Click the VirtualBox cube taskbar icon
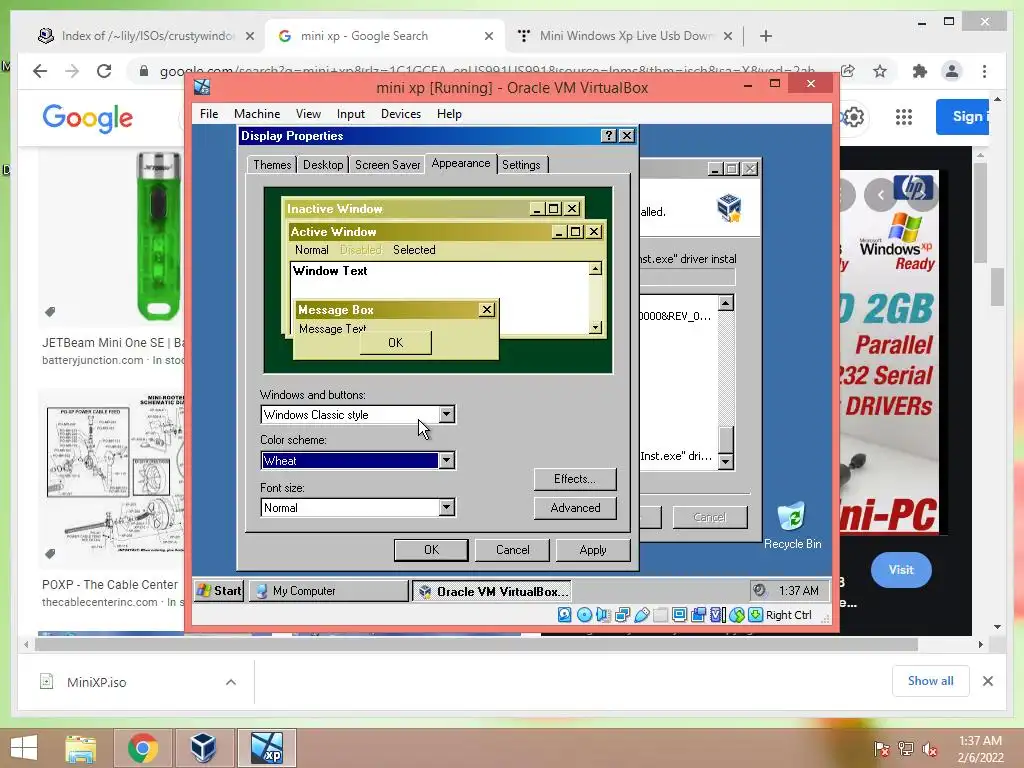Screen dimensions: 1024x768 [x=203, y=748]
